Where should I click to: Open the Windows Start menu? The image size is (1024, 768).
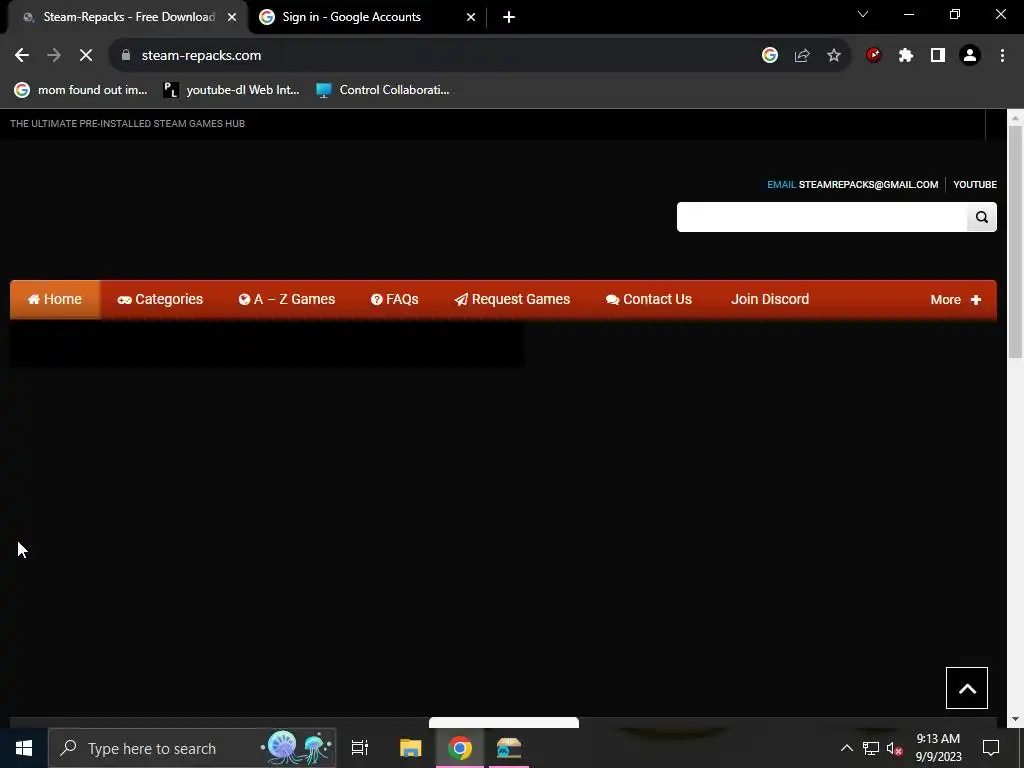[24, 748]
